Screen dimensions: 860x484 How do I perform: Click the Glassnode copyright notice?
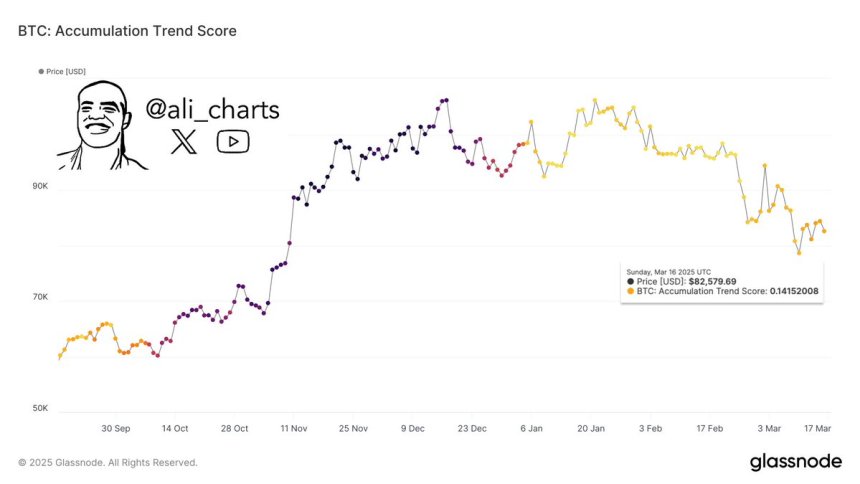click(x=108, y=463)
